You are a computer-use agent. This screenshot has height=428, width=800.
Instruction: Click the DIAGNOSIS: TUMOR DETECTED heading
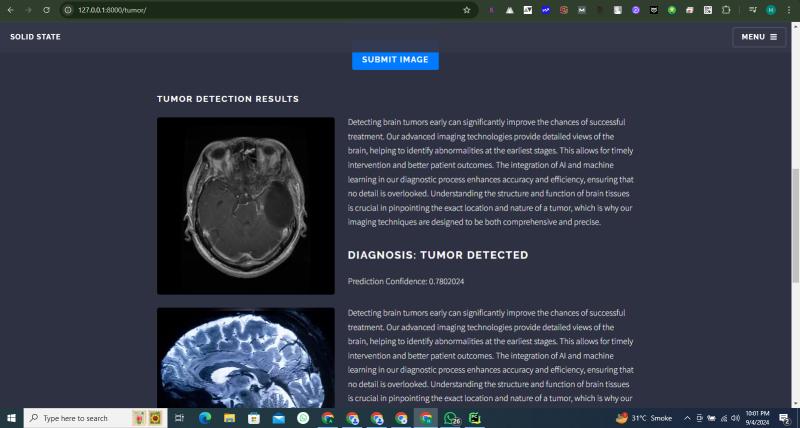click(x=438, y=255)
